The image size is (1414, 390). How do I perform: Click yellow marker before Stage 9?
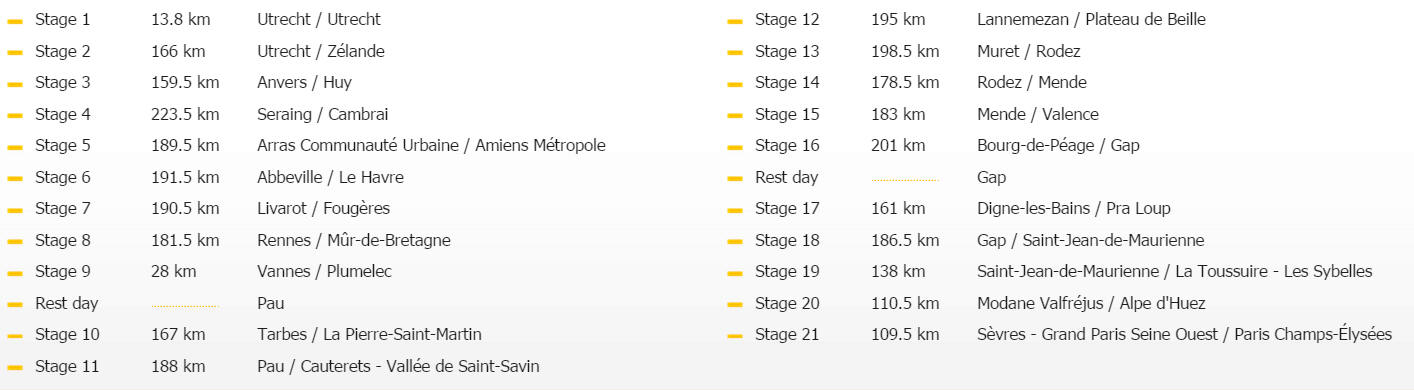(x=15, y=273)
